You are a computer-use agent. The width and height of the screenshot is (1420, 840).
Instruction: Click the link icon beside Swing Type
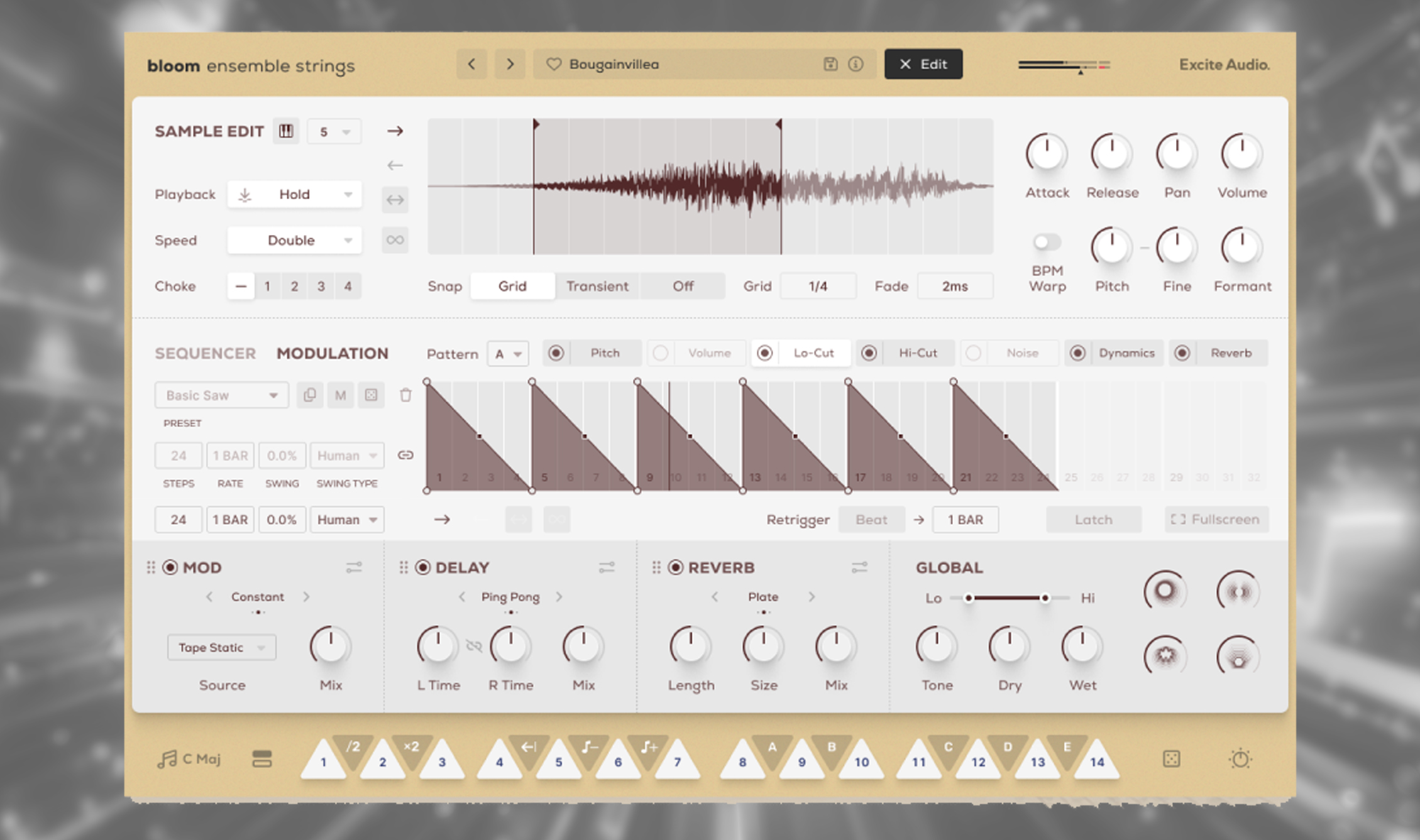click(405, 455)
